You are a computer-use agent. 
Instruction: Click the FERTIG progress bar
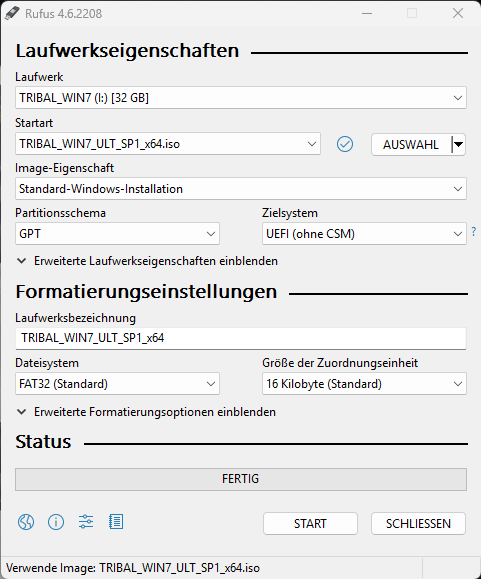pyautogui.click(x=241, y=479)
